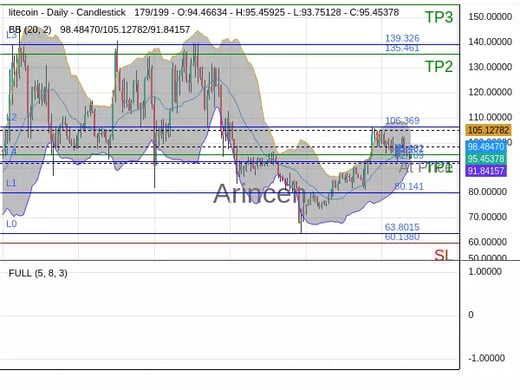Click the purple 91.84157 price tag
The image size is (520, 390).
tap(486, 171)
